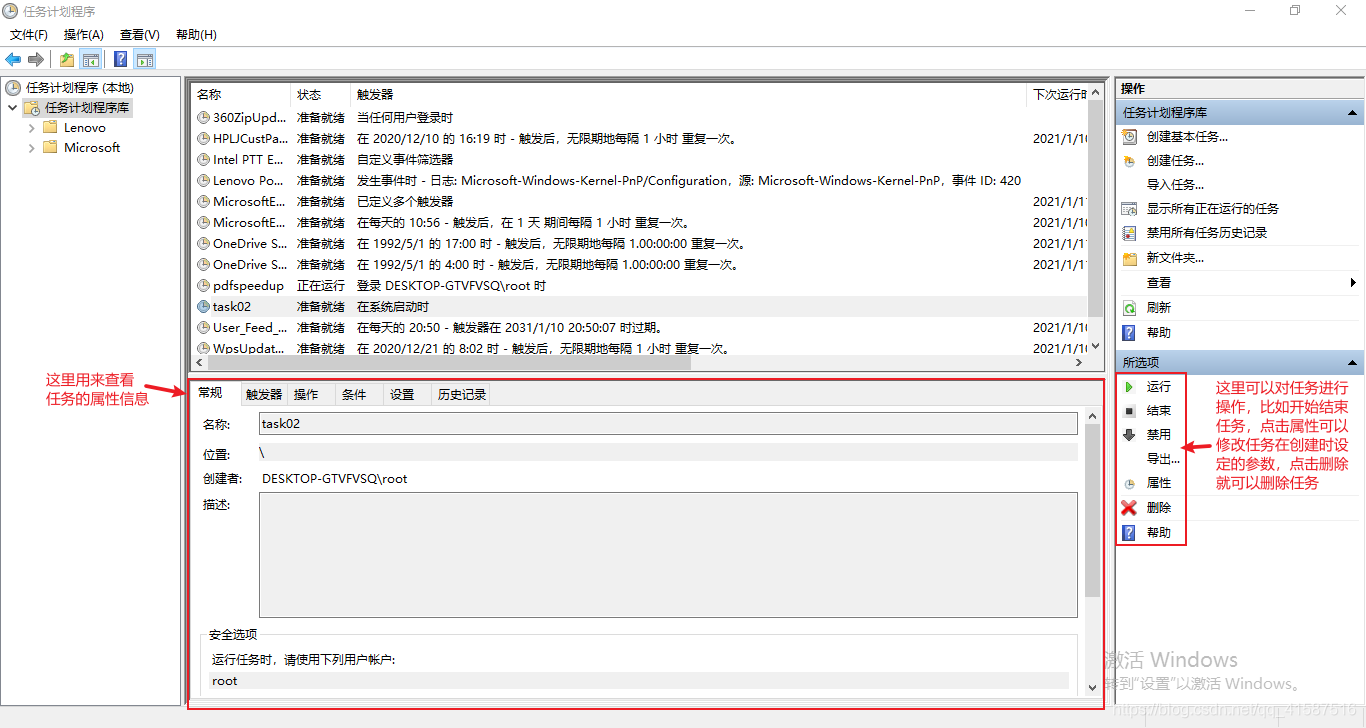
Task: Open the 文件(F) menu
Action: (29, 35)
